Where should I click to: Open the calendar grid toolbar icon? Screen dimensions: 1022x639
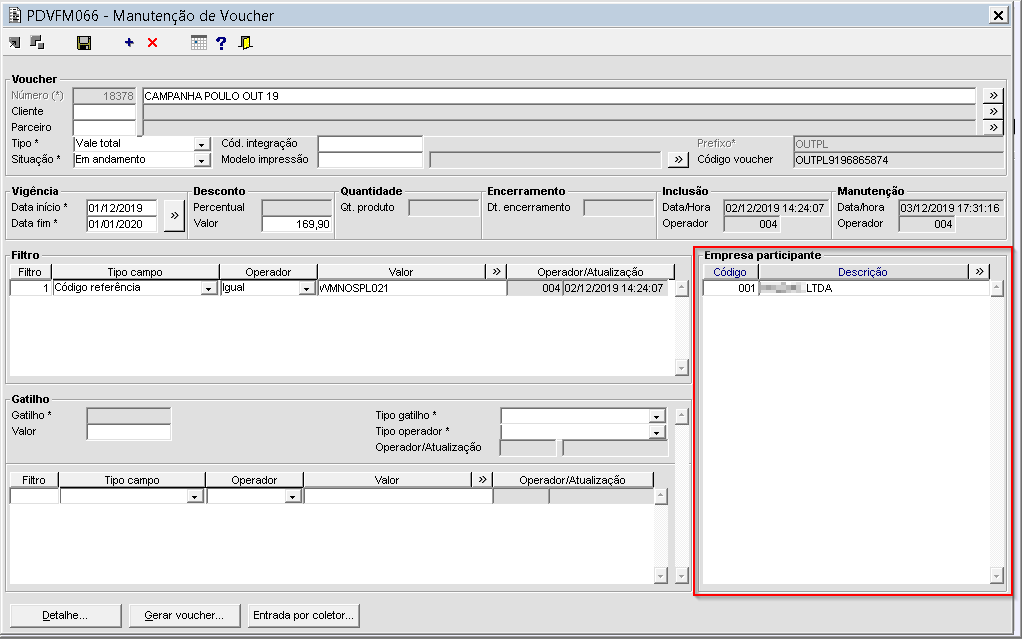(199, 42)
